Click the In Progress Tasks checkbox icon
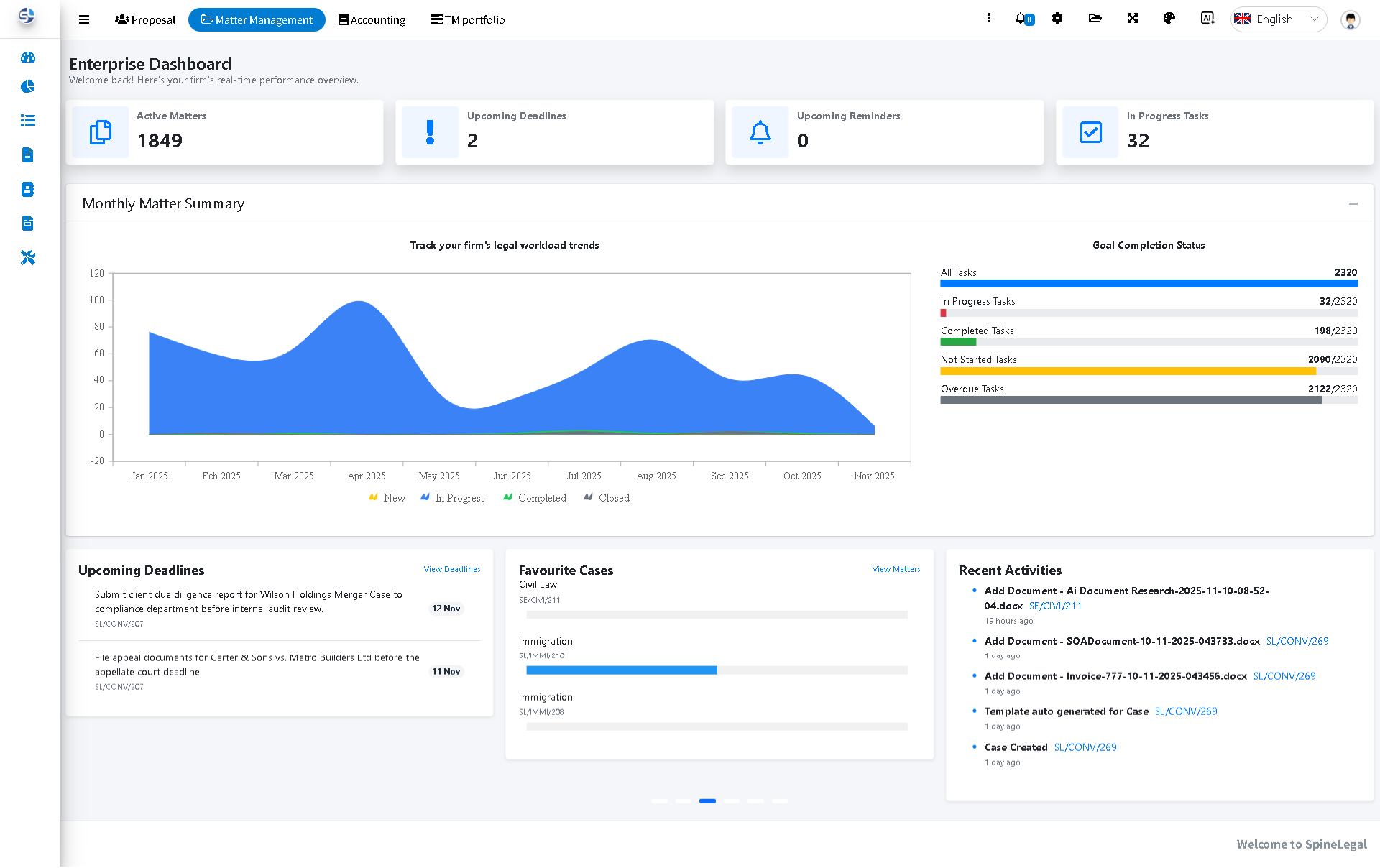Screen dimensions: 1380x868 point(1090,132)
